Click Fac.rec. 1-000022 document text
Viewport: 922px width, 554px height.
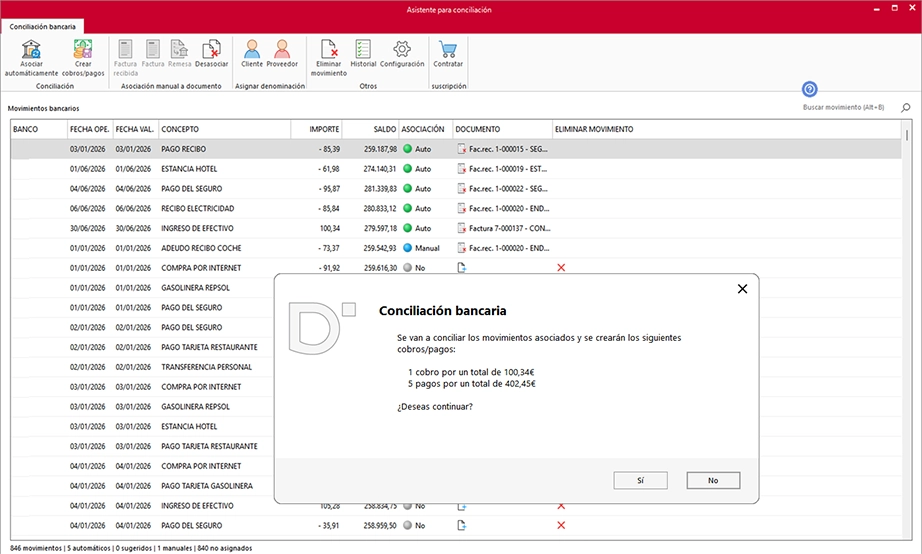[508, 189]
